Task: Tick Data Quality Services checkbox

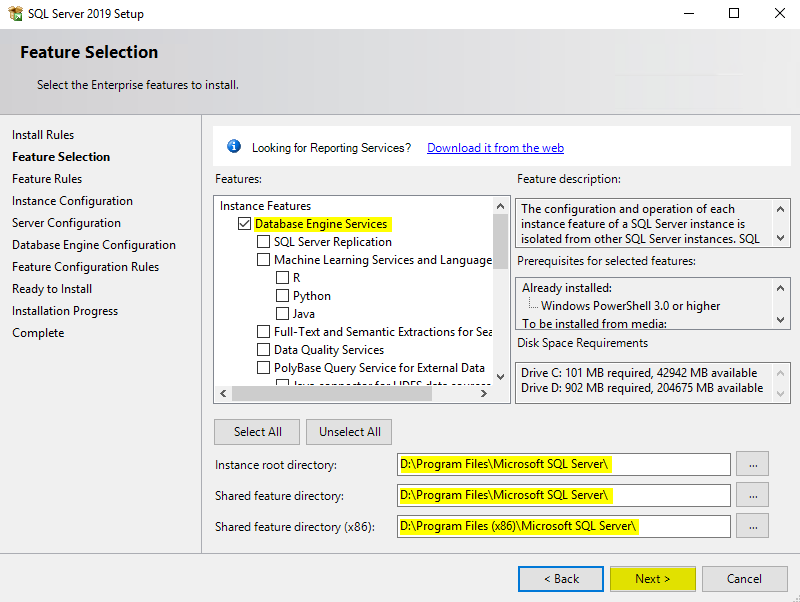Action: [264, 350]
